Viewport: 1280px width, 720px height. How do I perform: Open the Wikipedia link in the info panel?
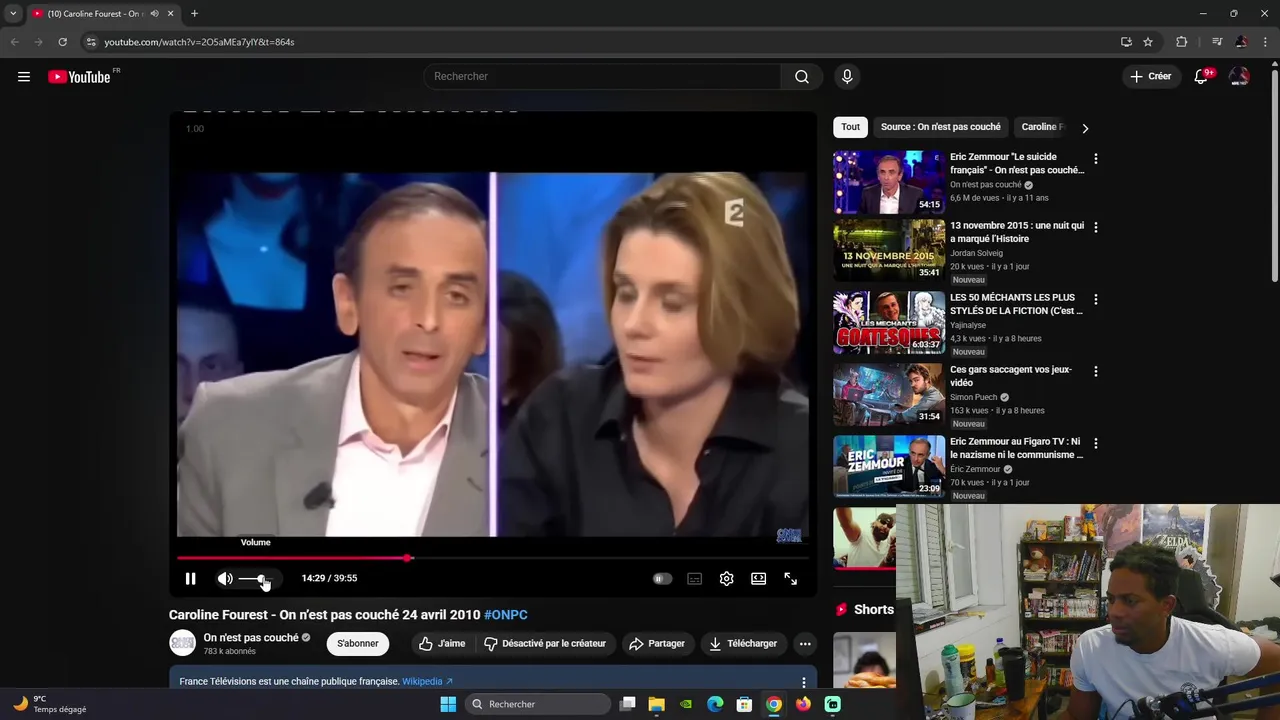pyautogui.click(x=427, y=682)
